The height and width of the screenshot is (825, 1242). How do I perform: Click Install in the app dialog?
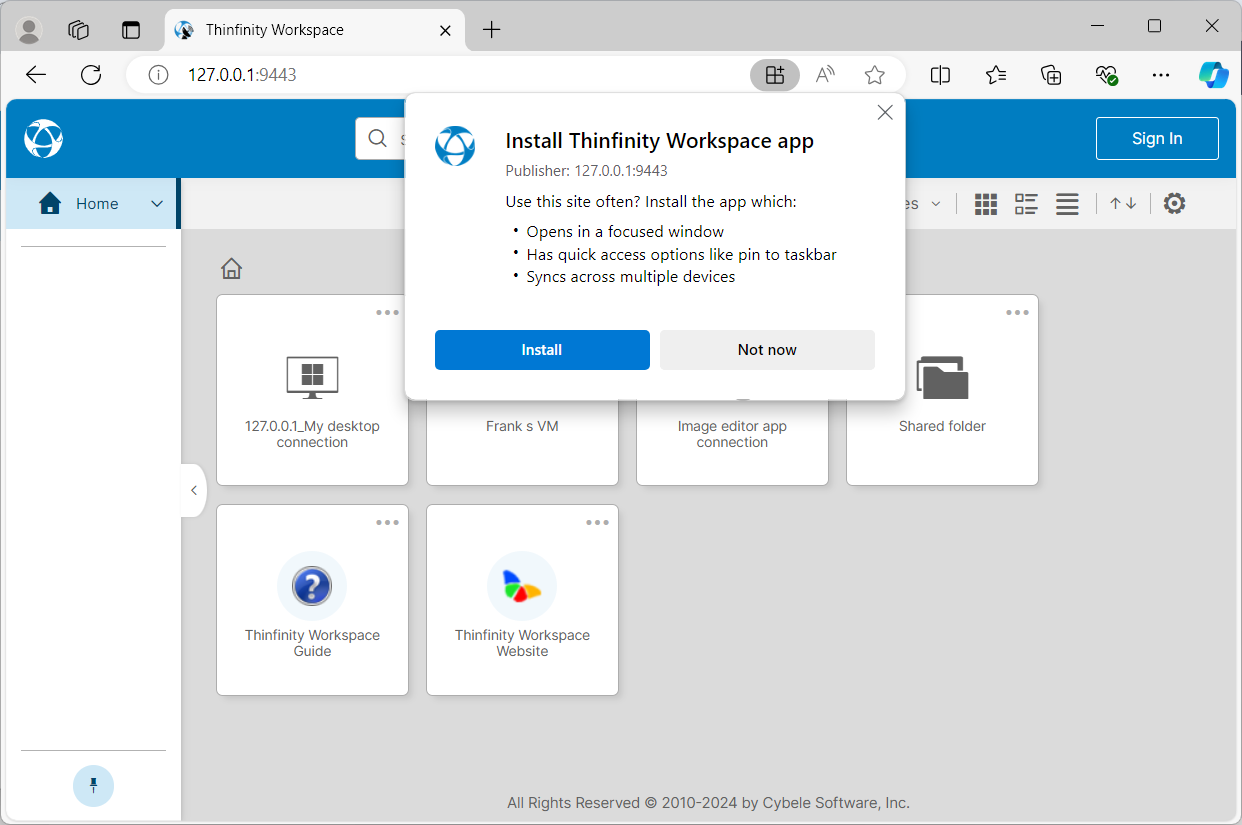(x=542, y=350)
